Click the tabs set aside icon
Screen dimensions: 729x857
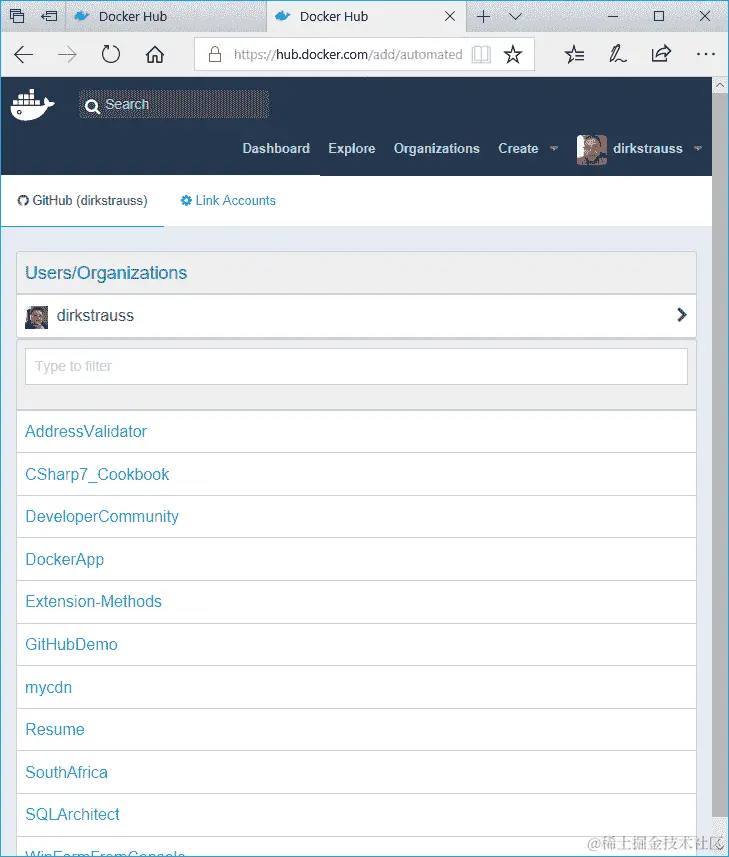[17, 16]
